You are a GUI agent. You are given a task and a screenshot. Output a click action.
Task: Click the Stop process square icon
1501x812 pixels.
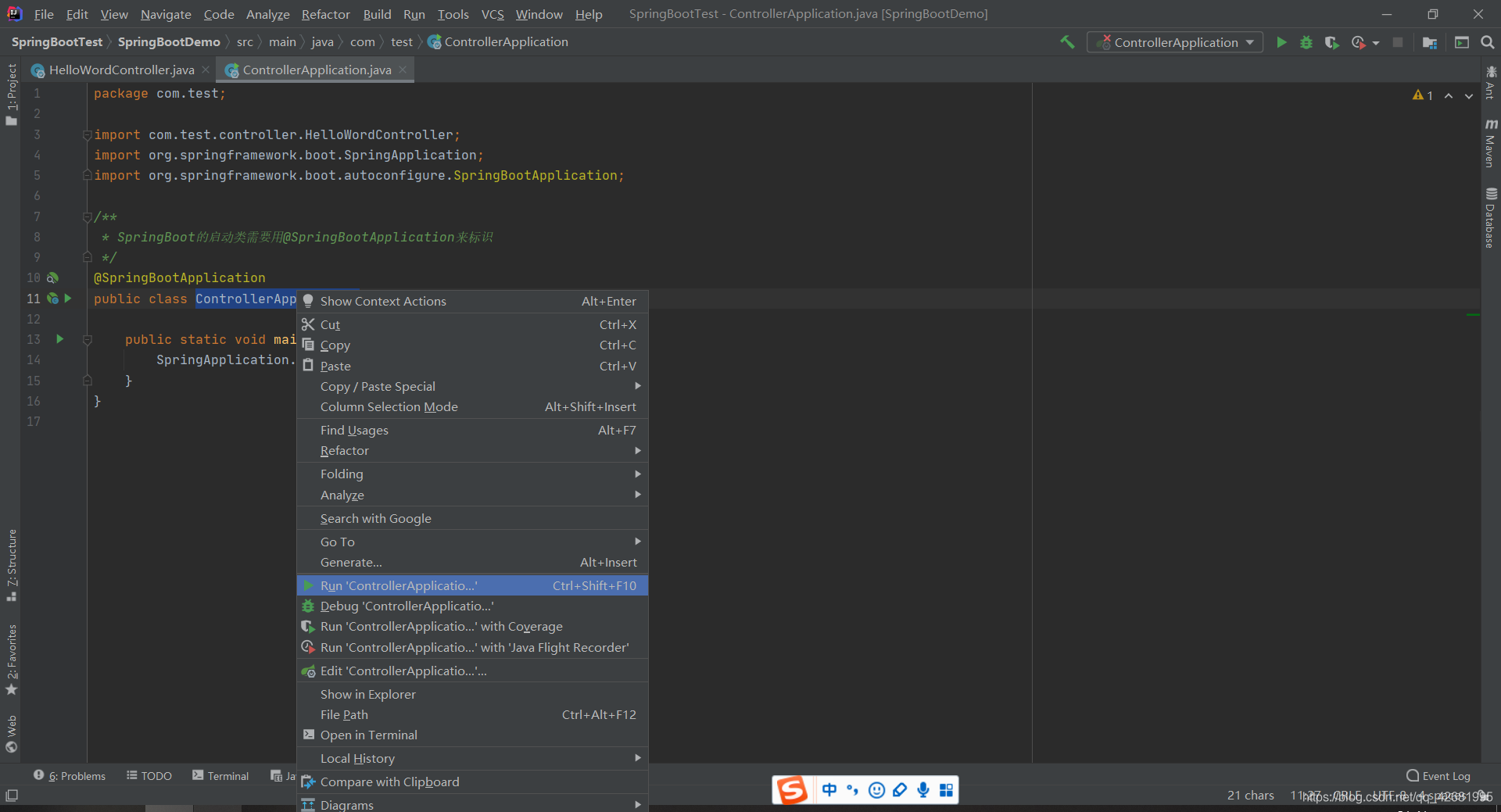[x=1398, y=42]
